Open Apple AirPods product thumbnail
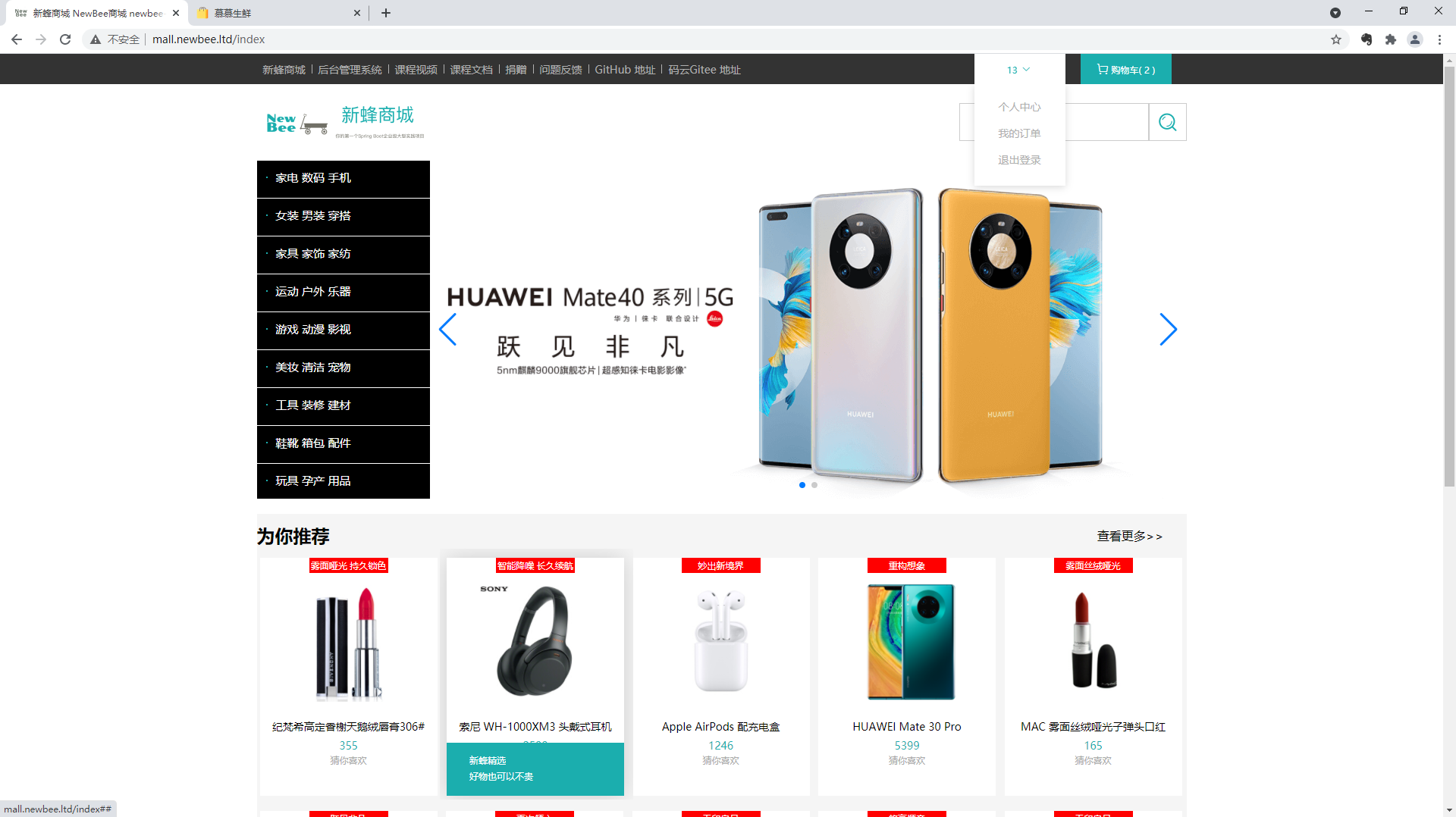1456x817 pixels. point(721,641)
